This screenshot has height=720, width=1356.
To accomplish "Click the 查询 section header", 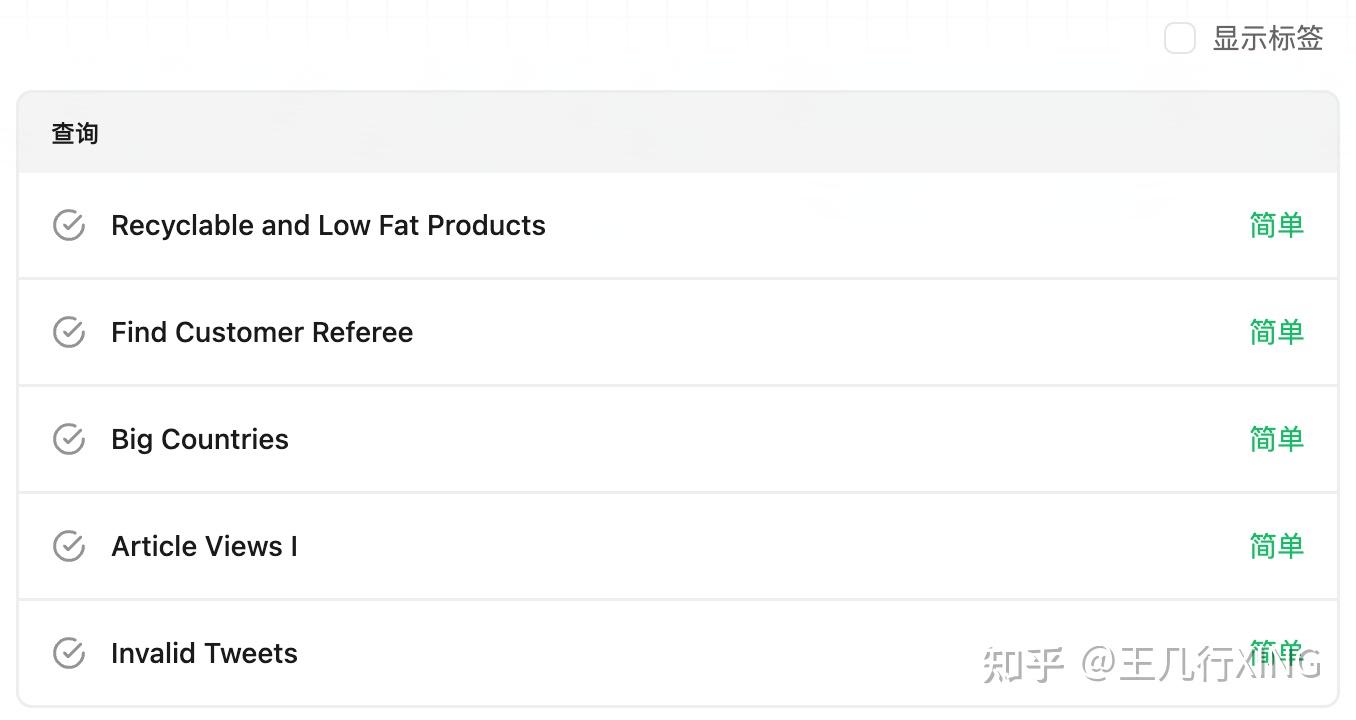I will 75,133.
